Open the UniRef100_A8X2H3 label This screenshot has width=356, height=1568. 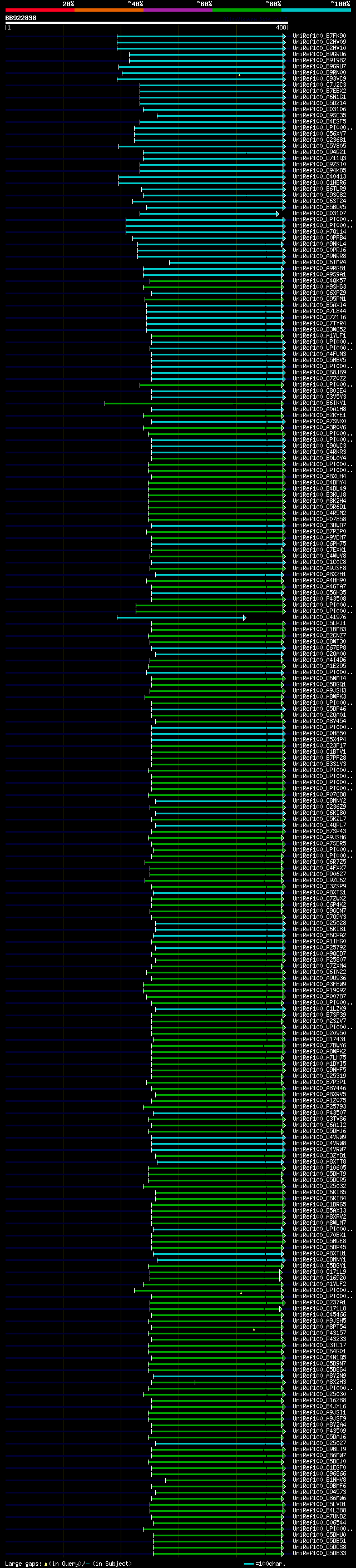coord(319,1382)
